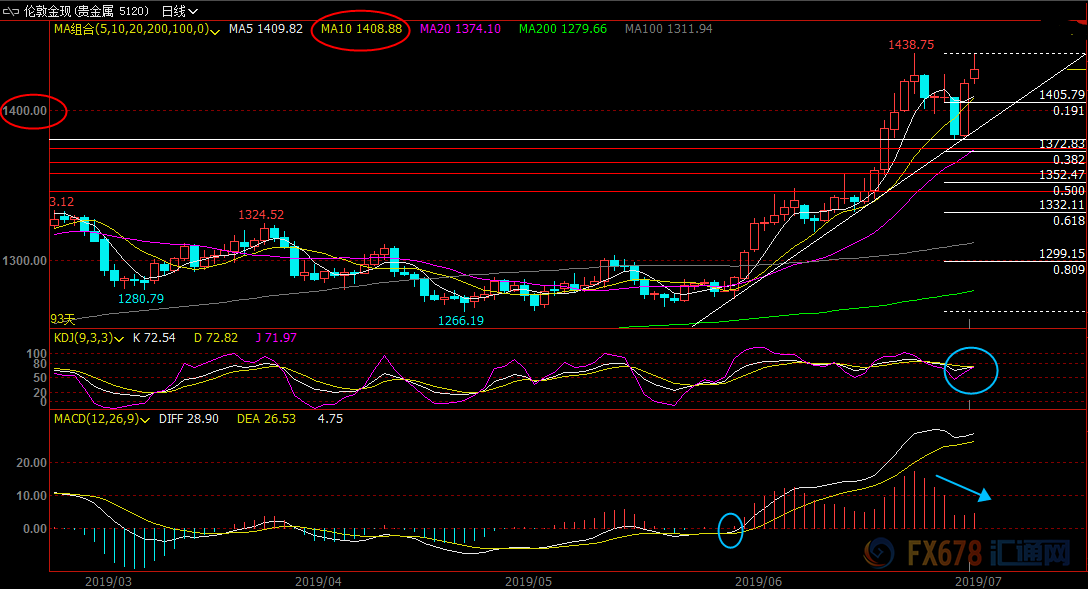Image resolution: width=1088 pixels, height=589 pixels.
Task: Click the 1299.15 Fibonacci price label
Action: 1062,254
